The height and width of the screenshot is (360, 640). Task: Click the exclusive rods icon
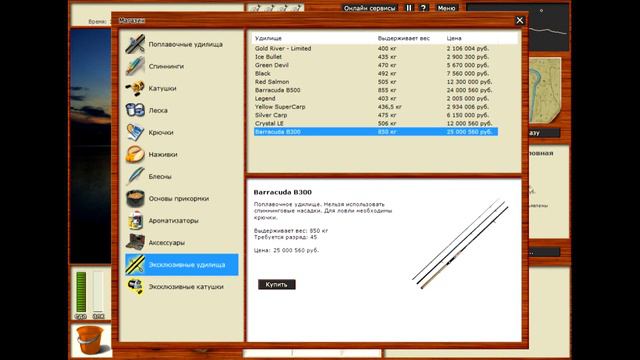coord(135,264)
